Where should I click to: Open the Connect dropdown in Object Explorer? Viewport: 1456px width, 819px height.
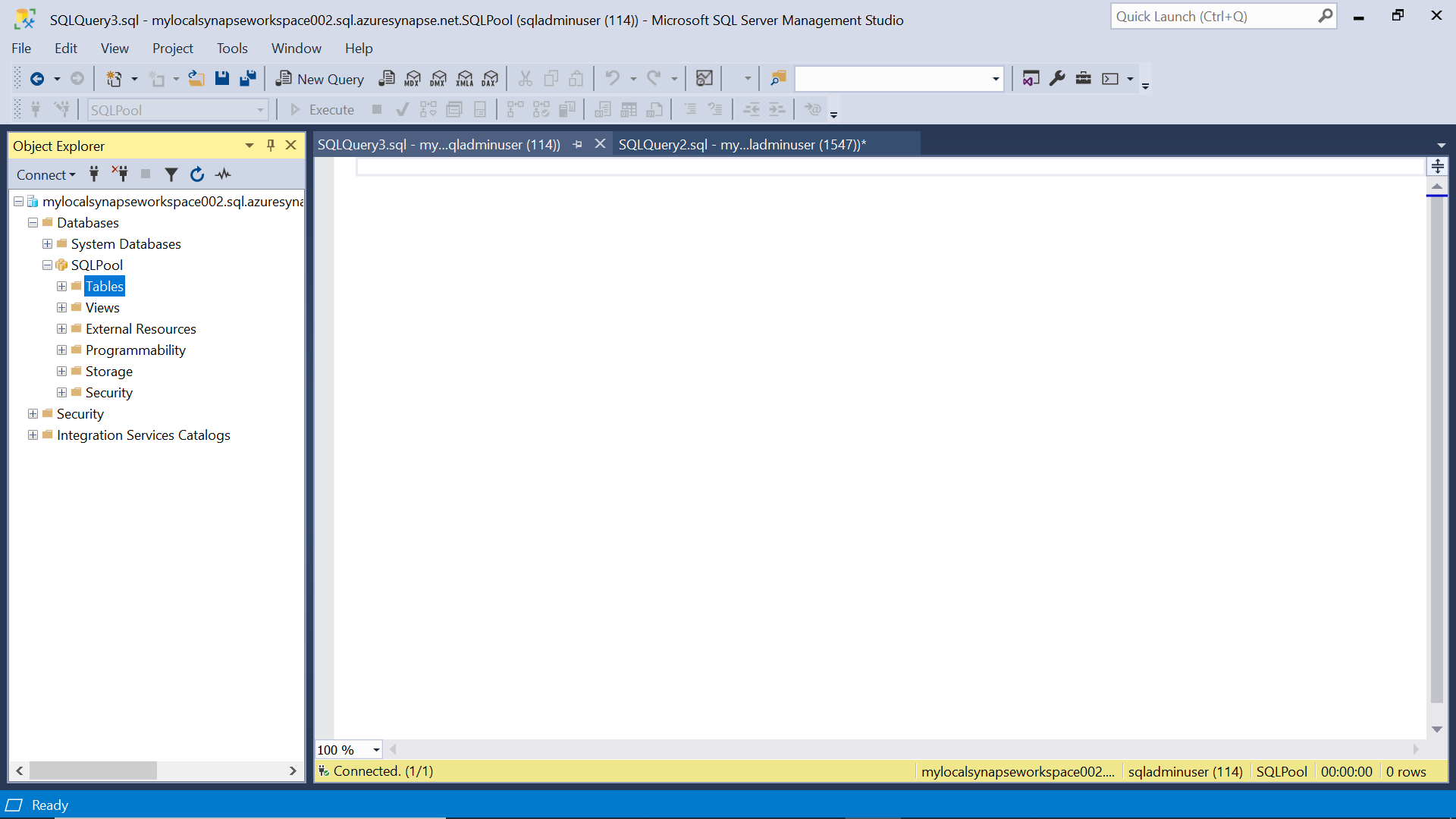coord(46,175)
